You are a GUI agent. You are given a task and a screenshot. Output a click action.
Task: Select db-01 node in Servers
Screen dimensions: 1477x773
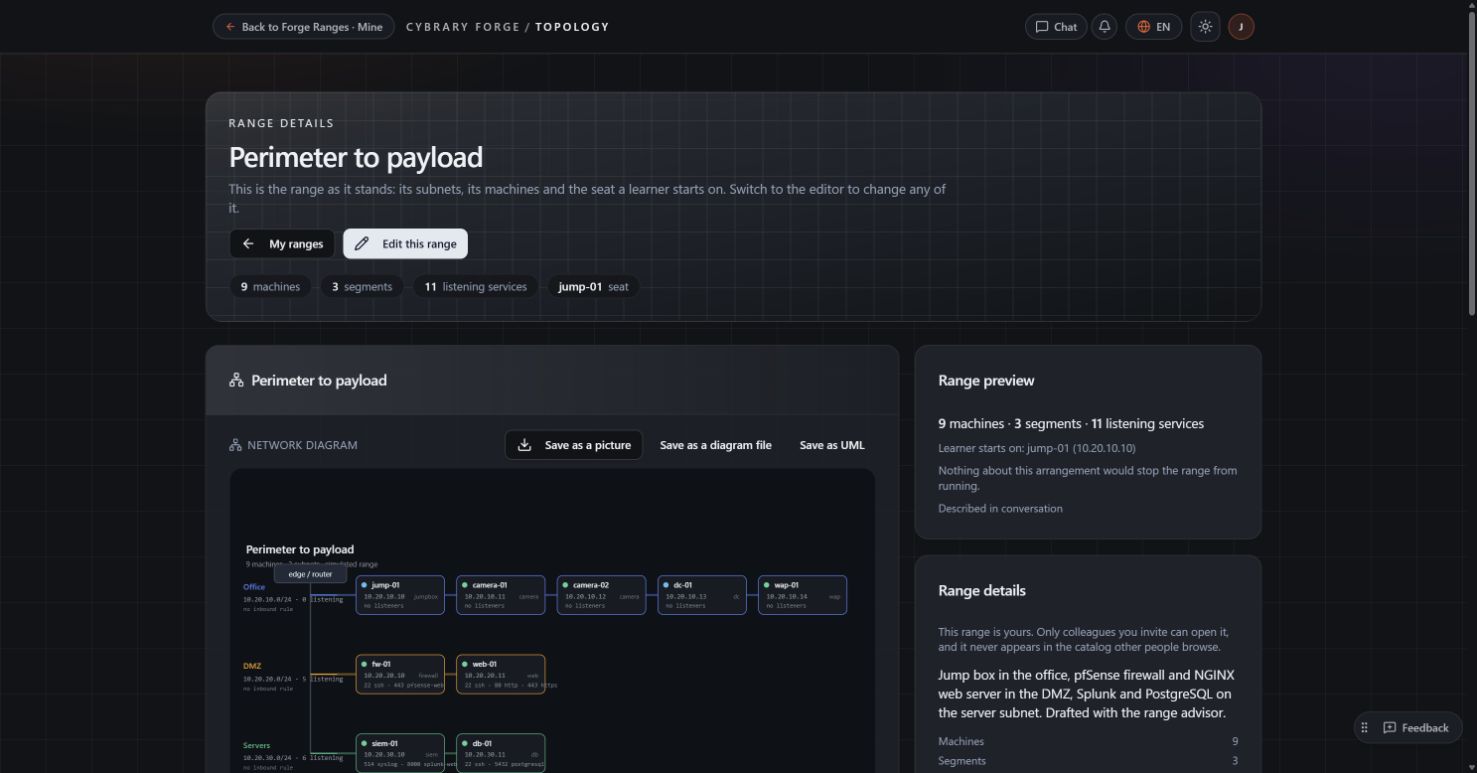(501, 753)
